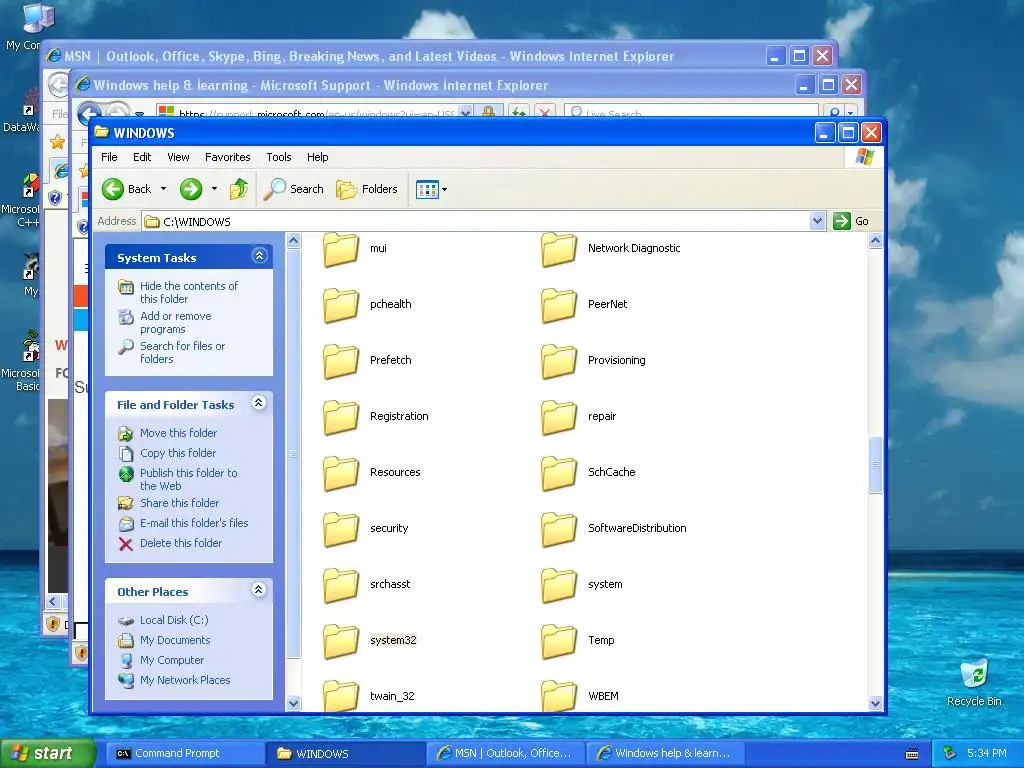Go to My Documents link
The width and height of the screenshot is (1024, 768).
(x=175, y=641)
